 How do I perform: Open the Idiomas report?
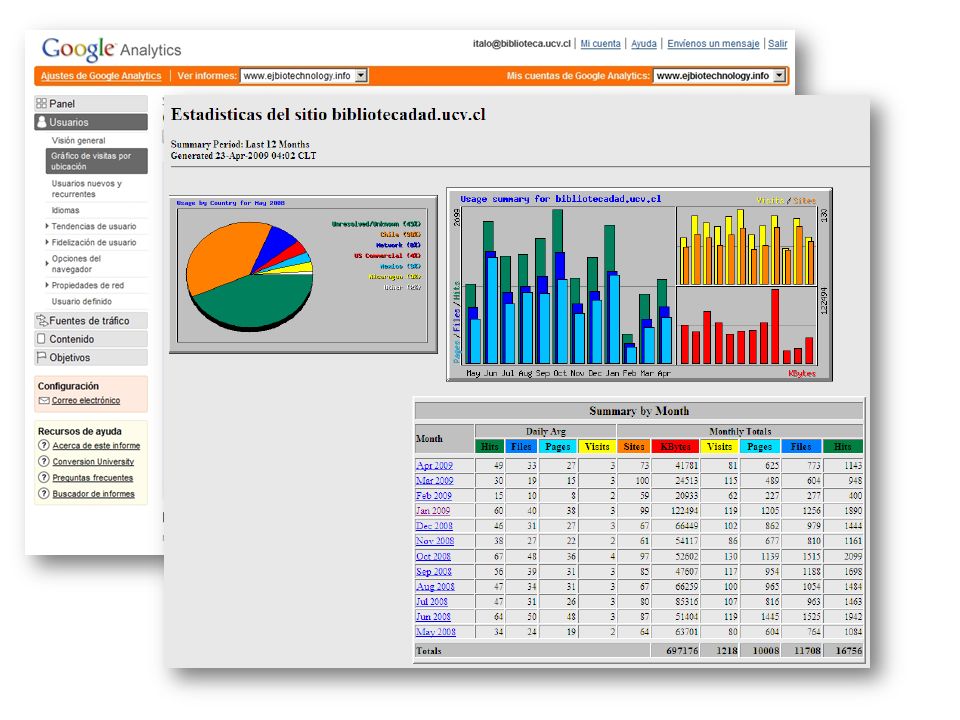coord(66,210)
